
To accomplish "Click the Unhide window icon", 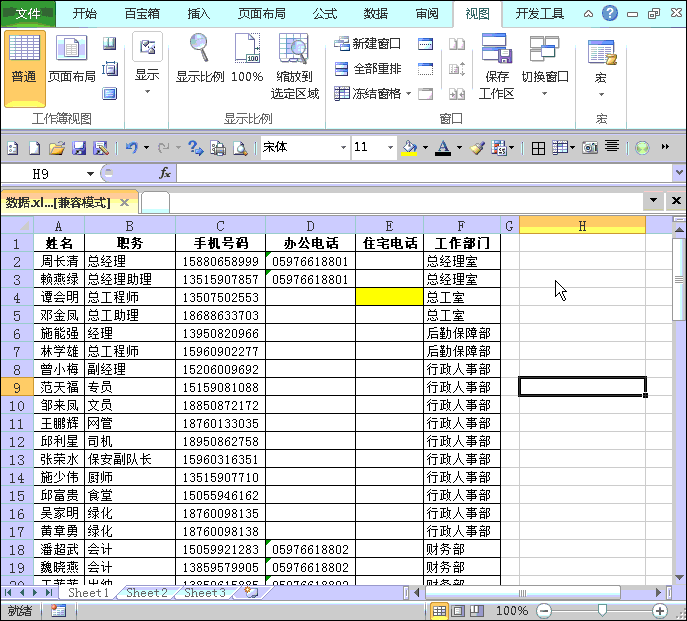I will tap(425, 94).
